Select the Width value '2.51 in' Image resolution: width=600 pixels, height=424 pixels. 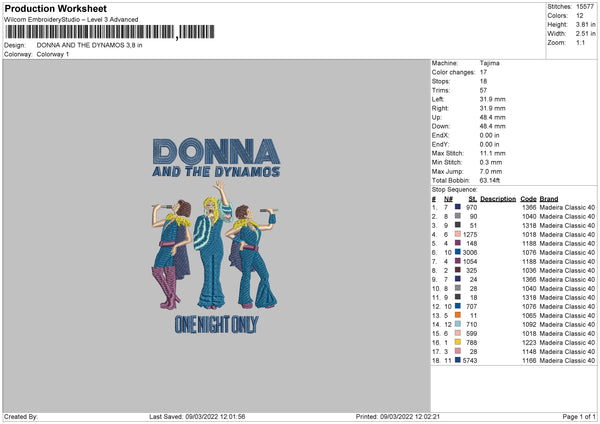click(x=585, y=34)
